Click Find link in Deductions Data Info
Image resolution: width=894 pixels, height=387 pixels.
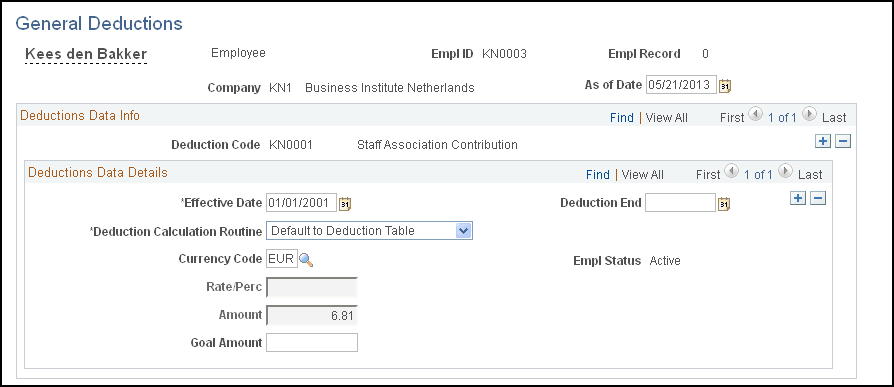(621, 117)
